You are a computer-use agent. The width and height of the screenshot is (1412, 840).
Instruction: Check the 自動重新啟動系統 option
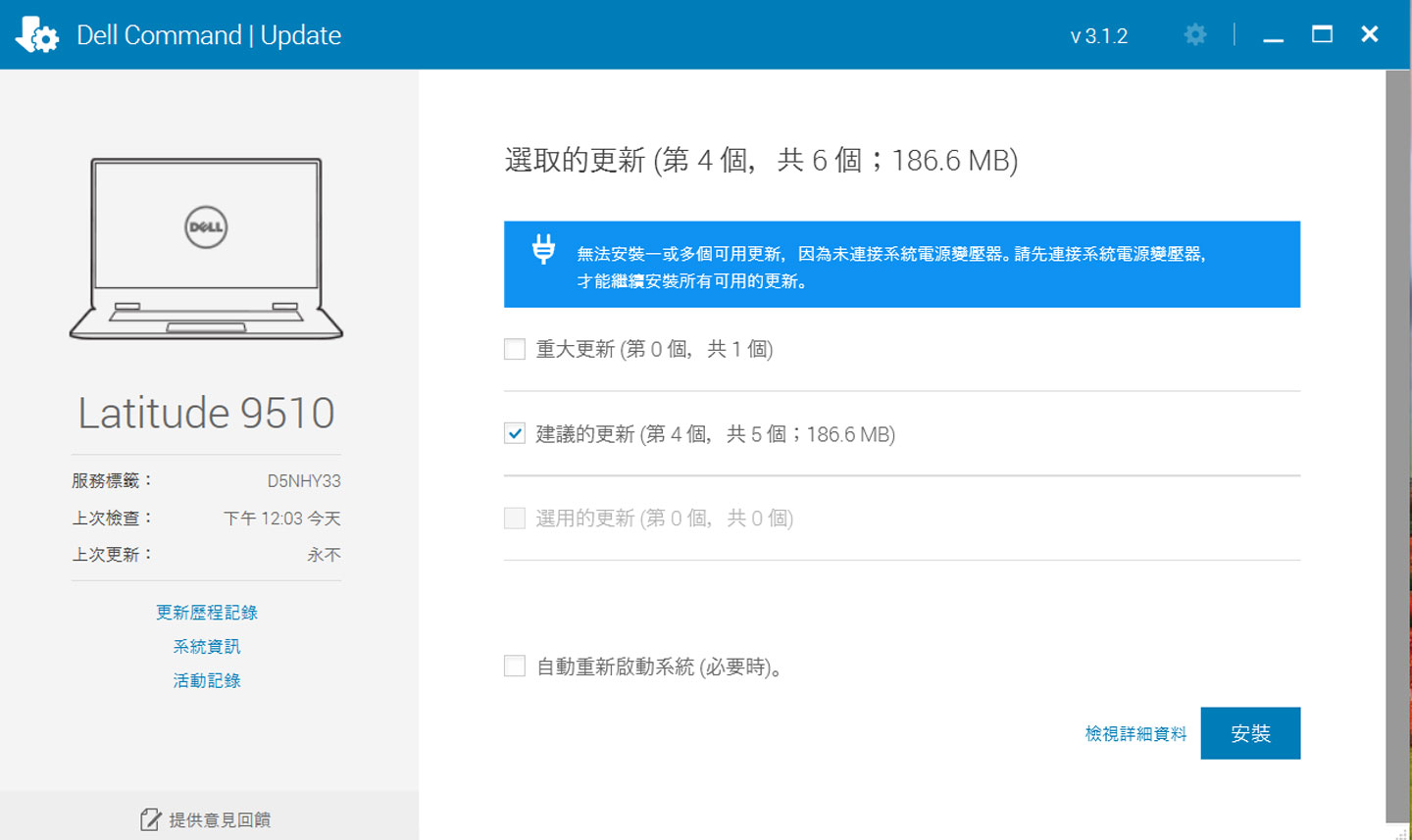[514, 666]
